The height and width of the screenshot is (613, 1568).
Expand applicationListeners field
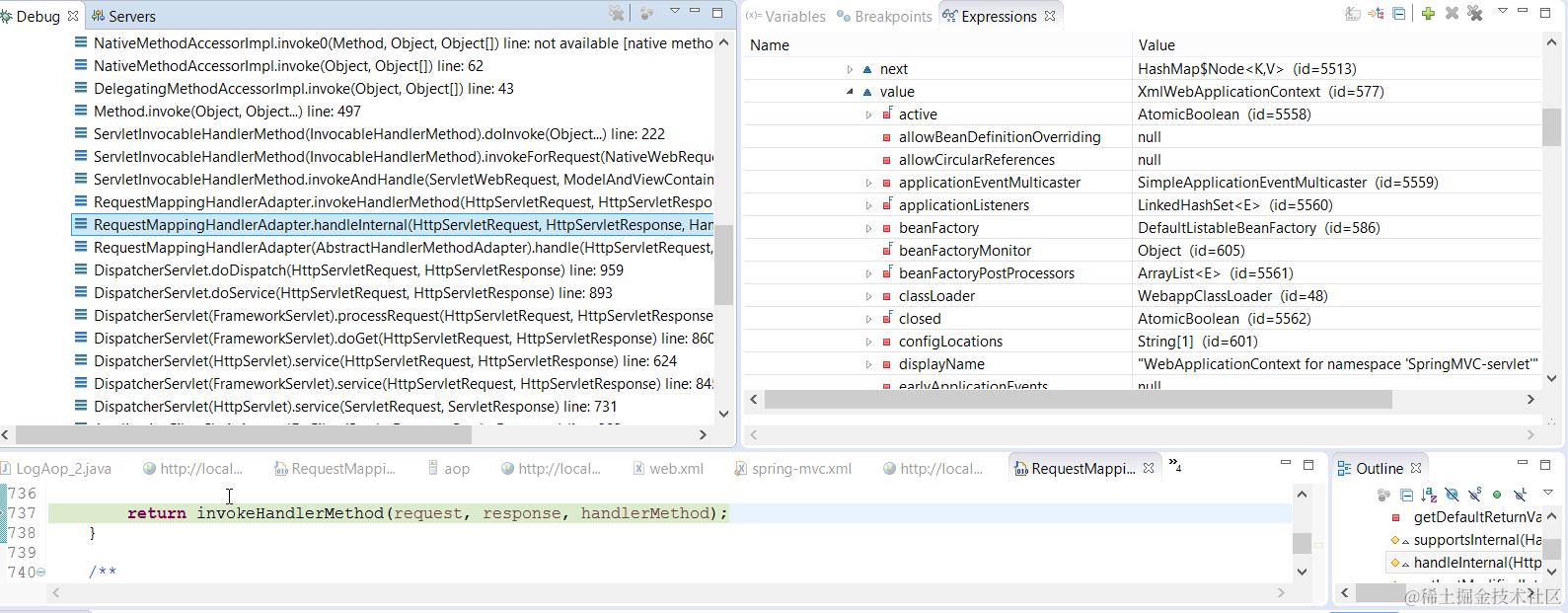[869, 205]
